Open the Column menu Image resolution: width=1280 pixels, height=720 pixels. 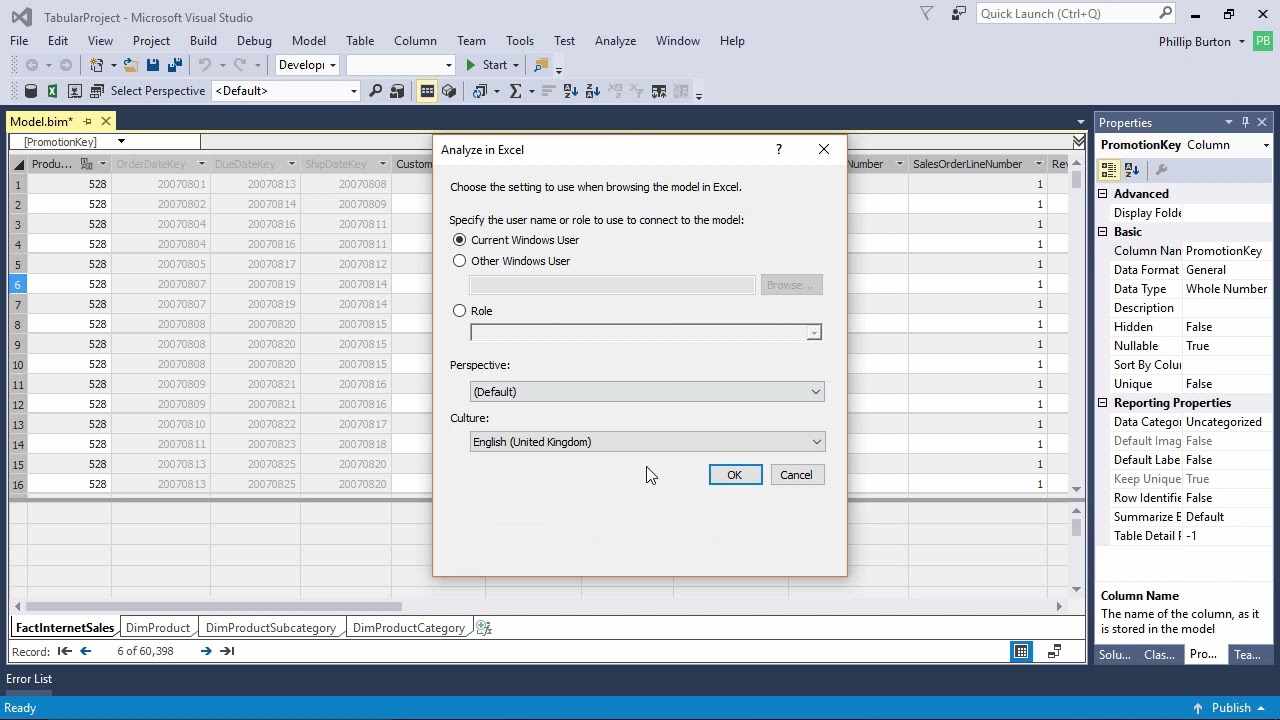(415, 41)
